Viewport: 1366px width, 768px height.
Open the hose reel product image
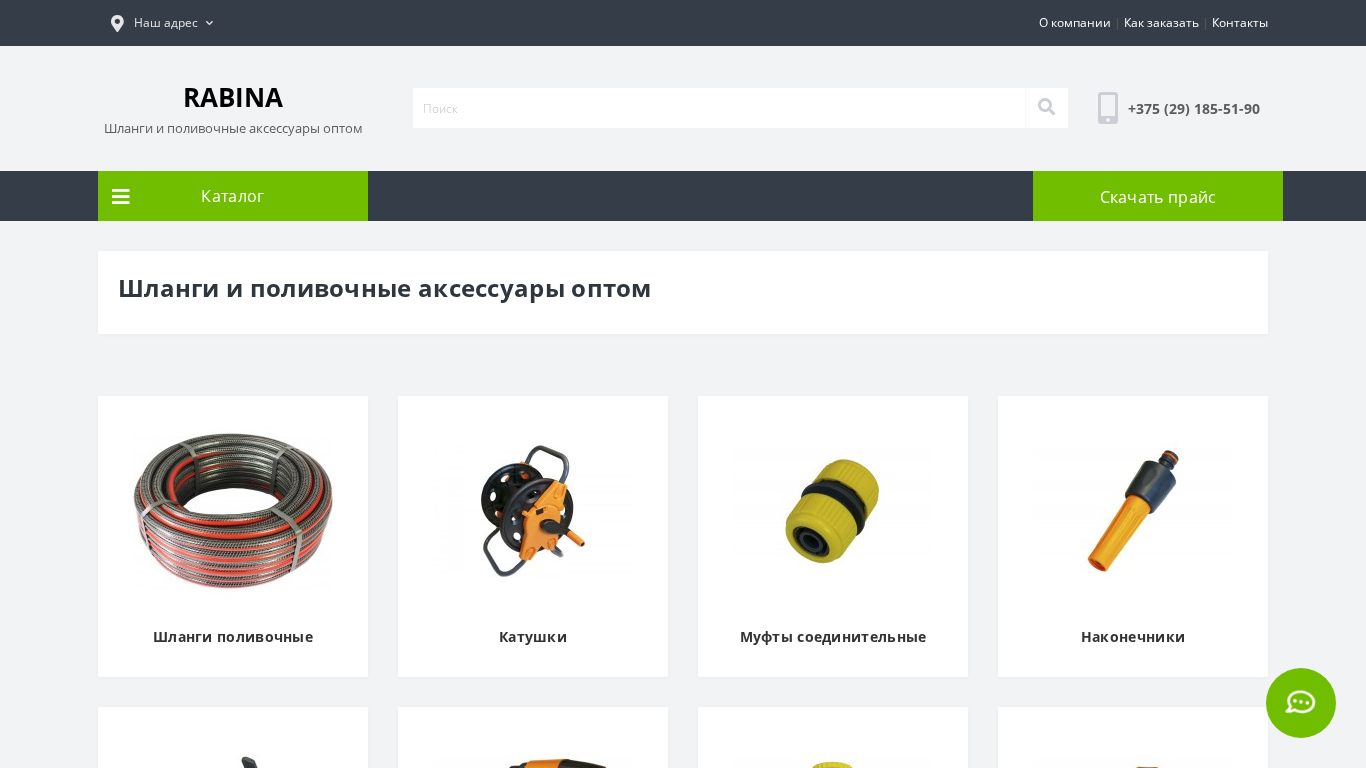(x=533, y=510)
